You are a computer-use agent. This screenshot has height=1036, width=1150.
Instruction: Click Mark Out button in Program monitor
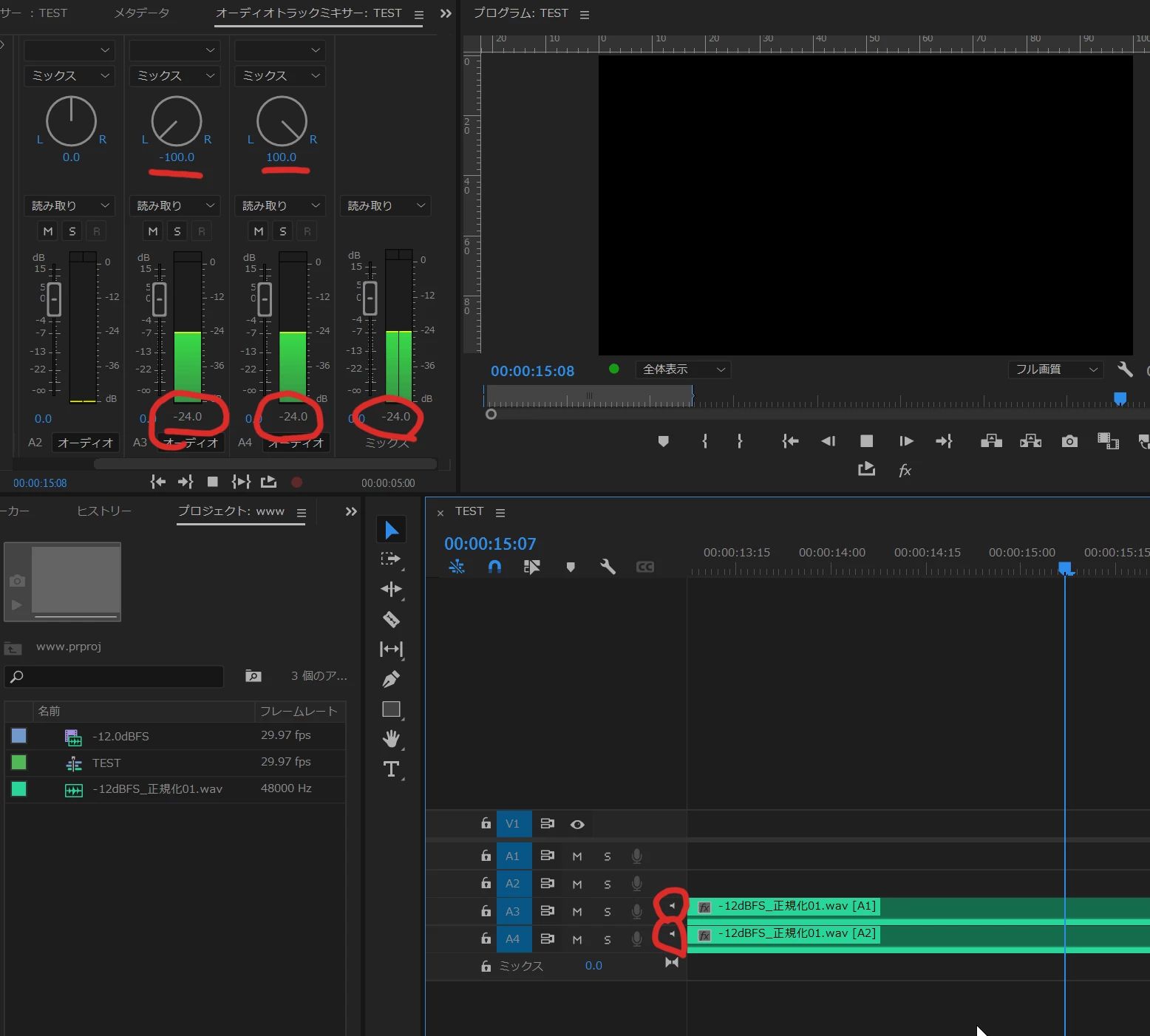[x=740, y=441]
